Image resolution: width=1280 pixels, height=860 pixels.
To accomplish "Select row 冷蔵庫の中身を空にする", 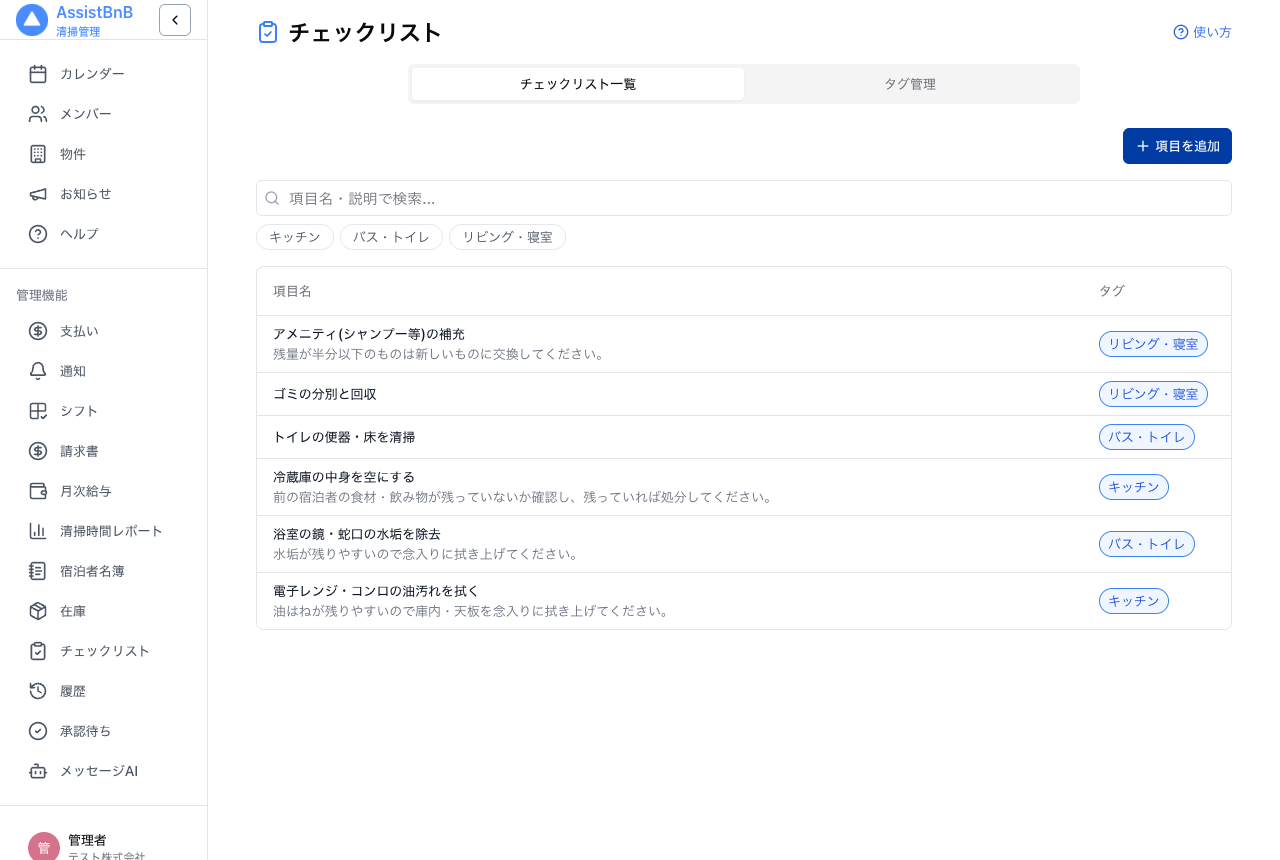I will (744, 487).
